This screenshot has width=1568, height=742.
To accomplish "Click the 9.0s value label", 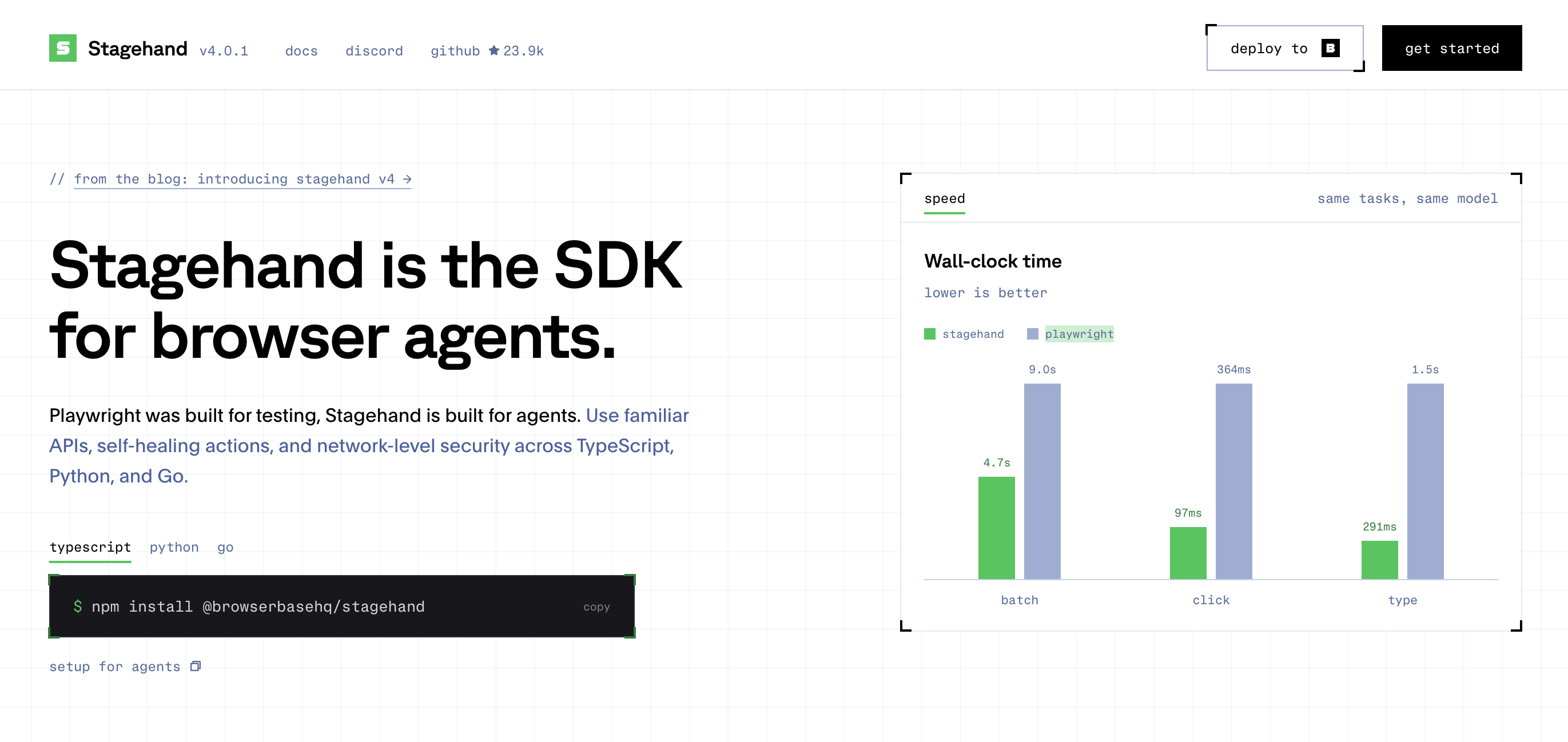I will [x=1042, y=369].
